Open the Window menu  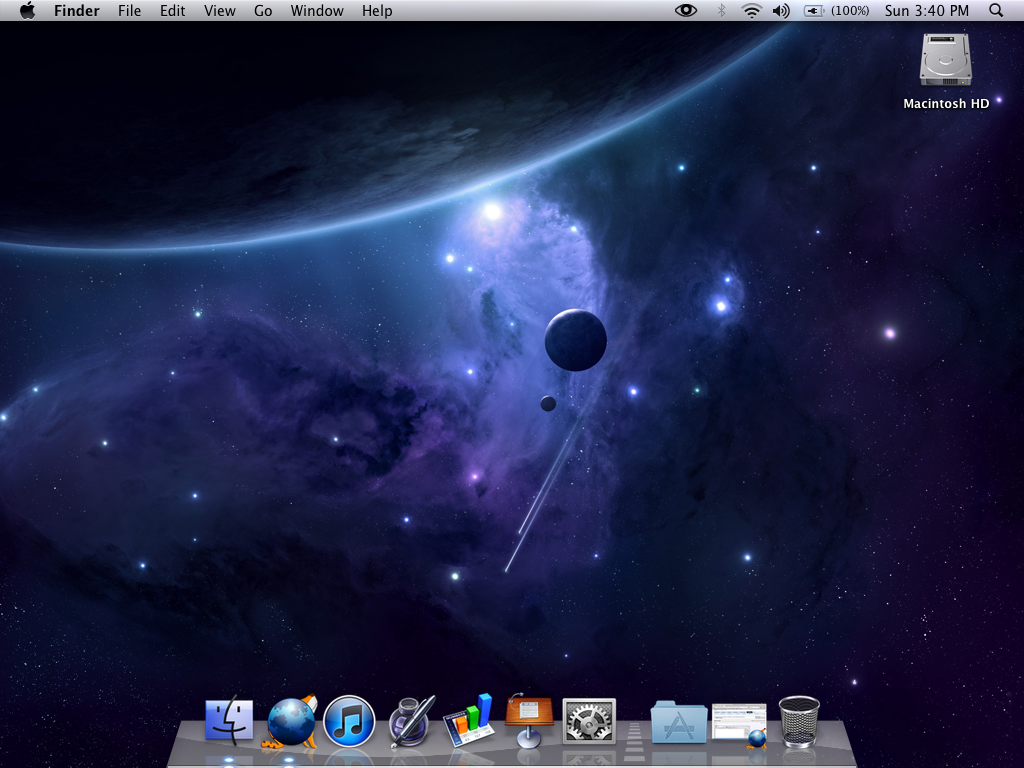tap(317, 10)
